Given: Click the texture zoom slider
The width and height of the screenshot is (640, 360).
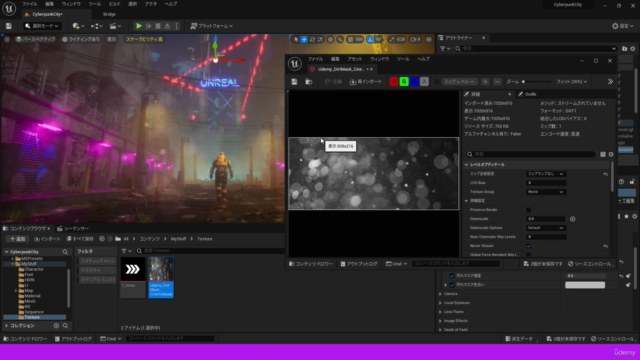Looking at the screenshot, I should 536,82.
